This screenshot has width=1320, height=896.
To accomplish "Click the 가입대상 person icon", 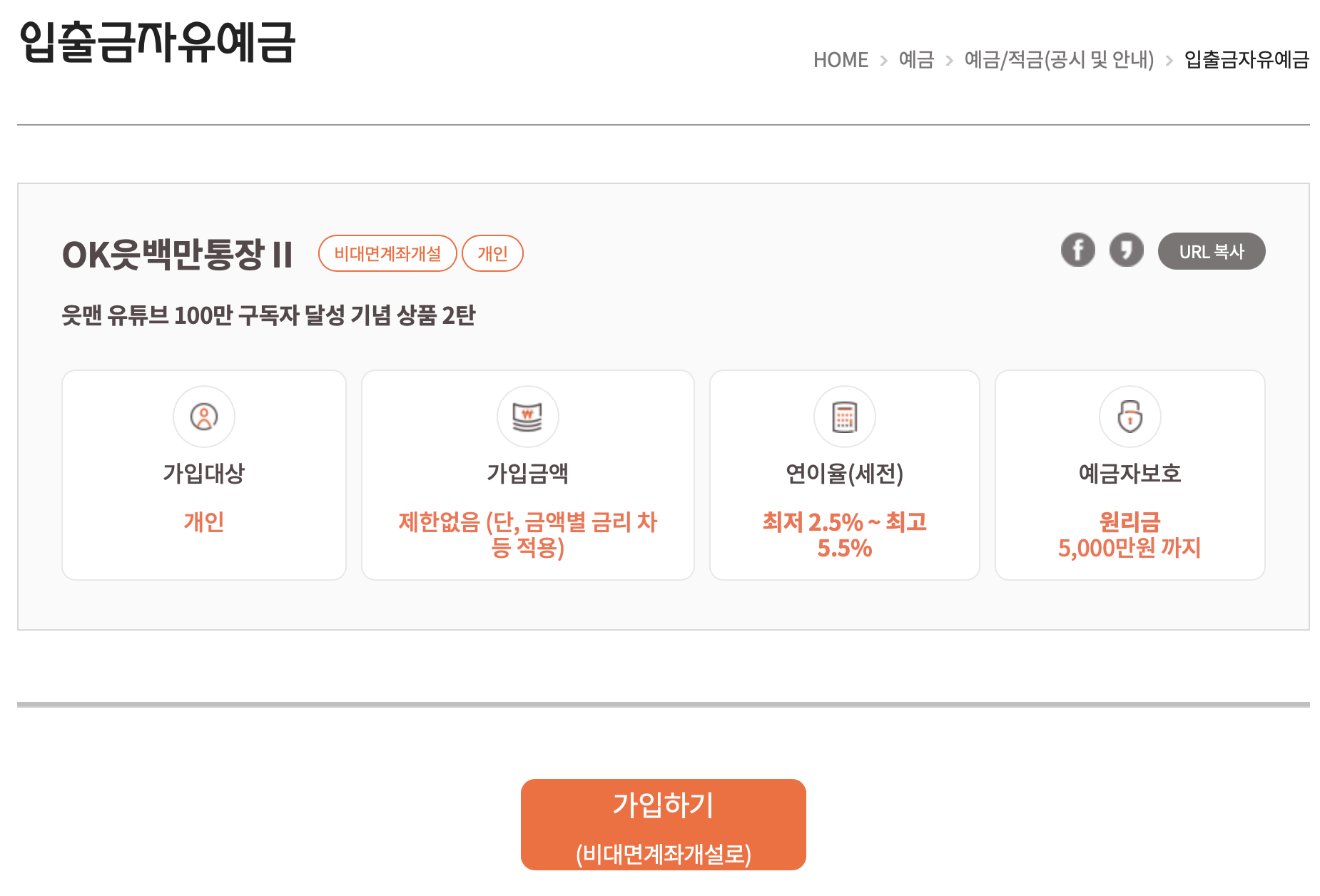I will 204,417.
